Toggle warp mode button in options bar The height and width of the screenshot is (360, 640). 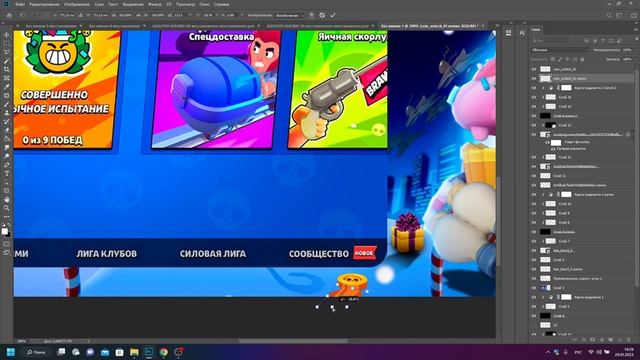tap(311, 15)
